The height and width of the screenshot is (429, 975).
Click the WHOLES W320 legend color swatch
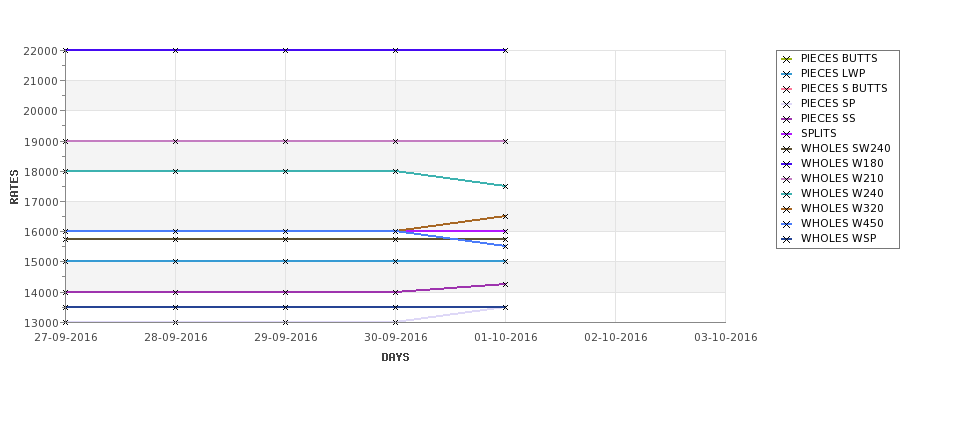coord(787,210)
